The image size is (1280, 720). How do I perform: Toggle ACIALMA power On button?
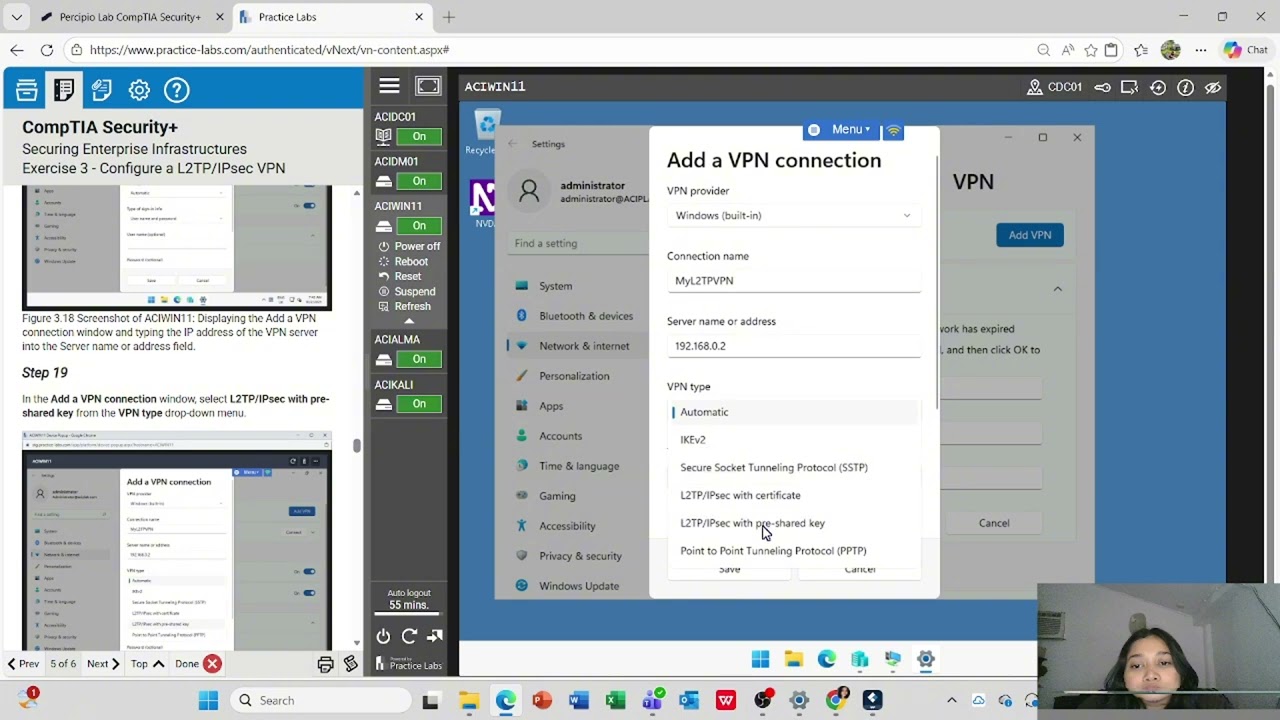tap(419, 359)
